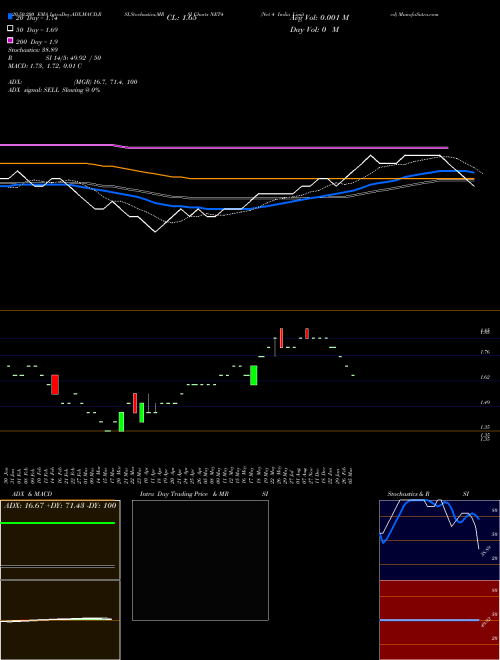Click the magenta 200 Day legend swatch

pyautogui.click(x=10, y=40)
